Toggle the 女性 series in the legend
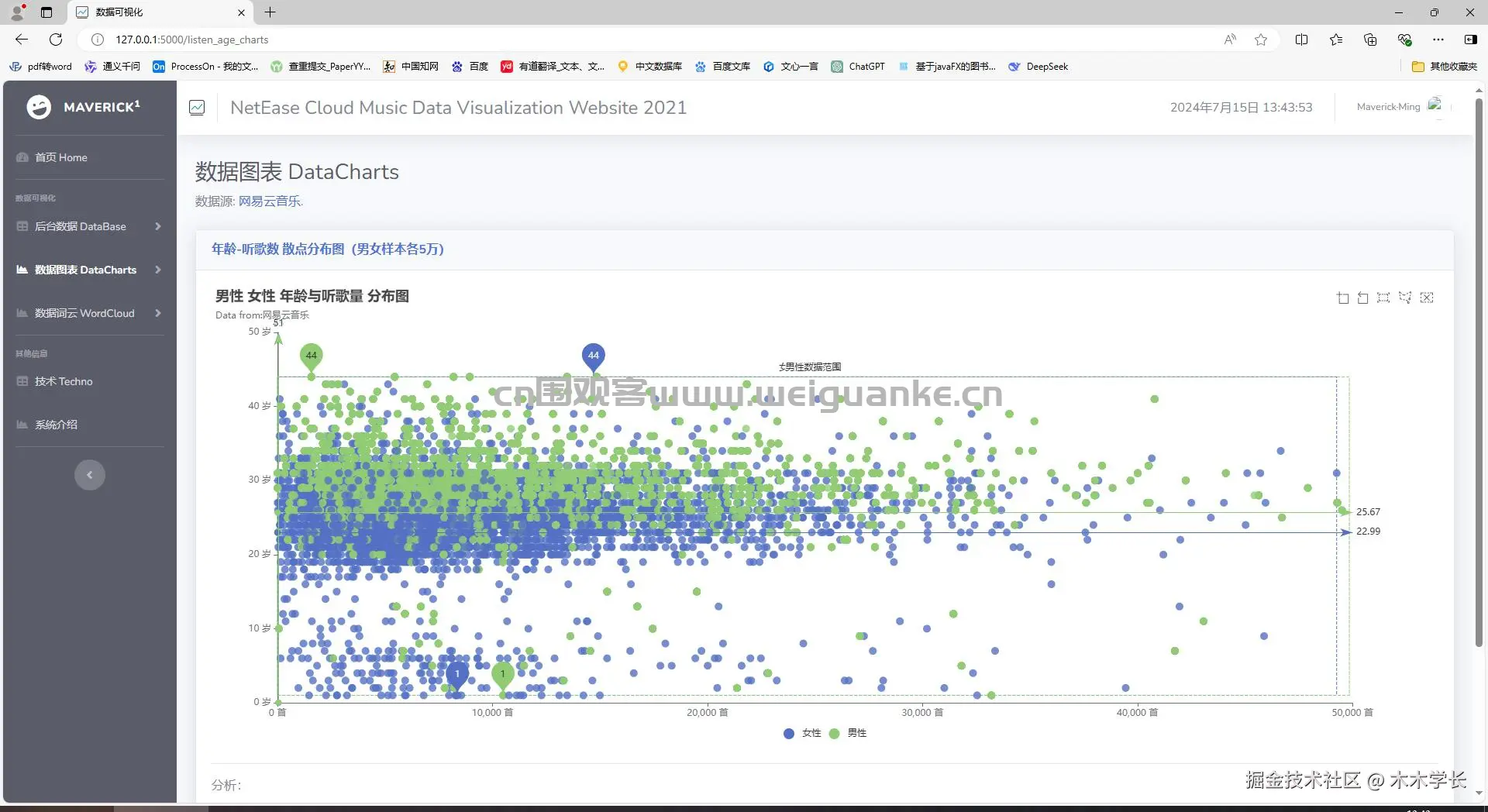Image resolution: width=1488 pixels, height=812 pixels. 802,733
